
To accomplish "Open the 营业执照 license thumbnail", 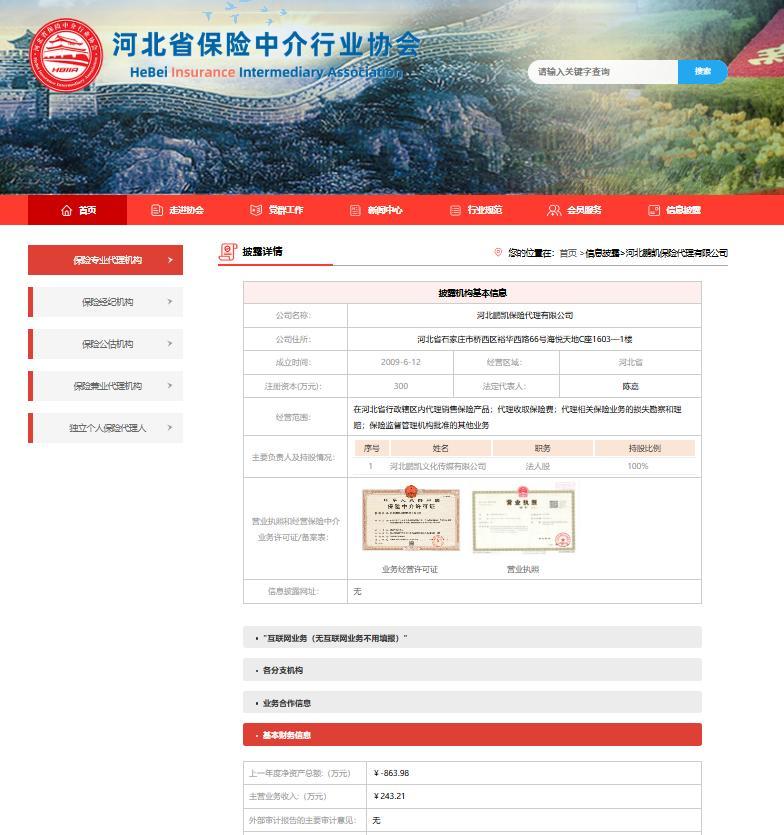I will pyautogui.click(x=524, y=520).
